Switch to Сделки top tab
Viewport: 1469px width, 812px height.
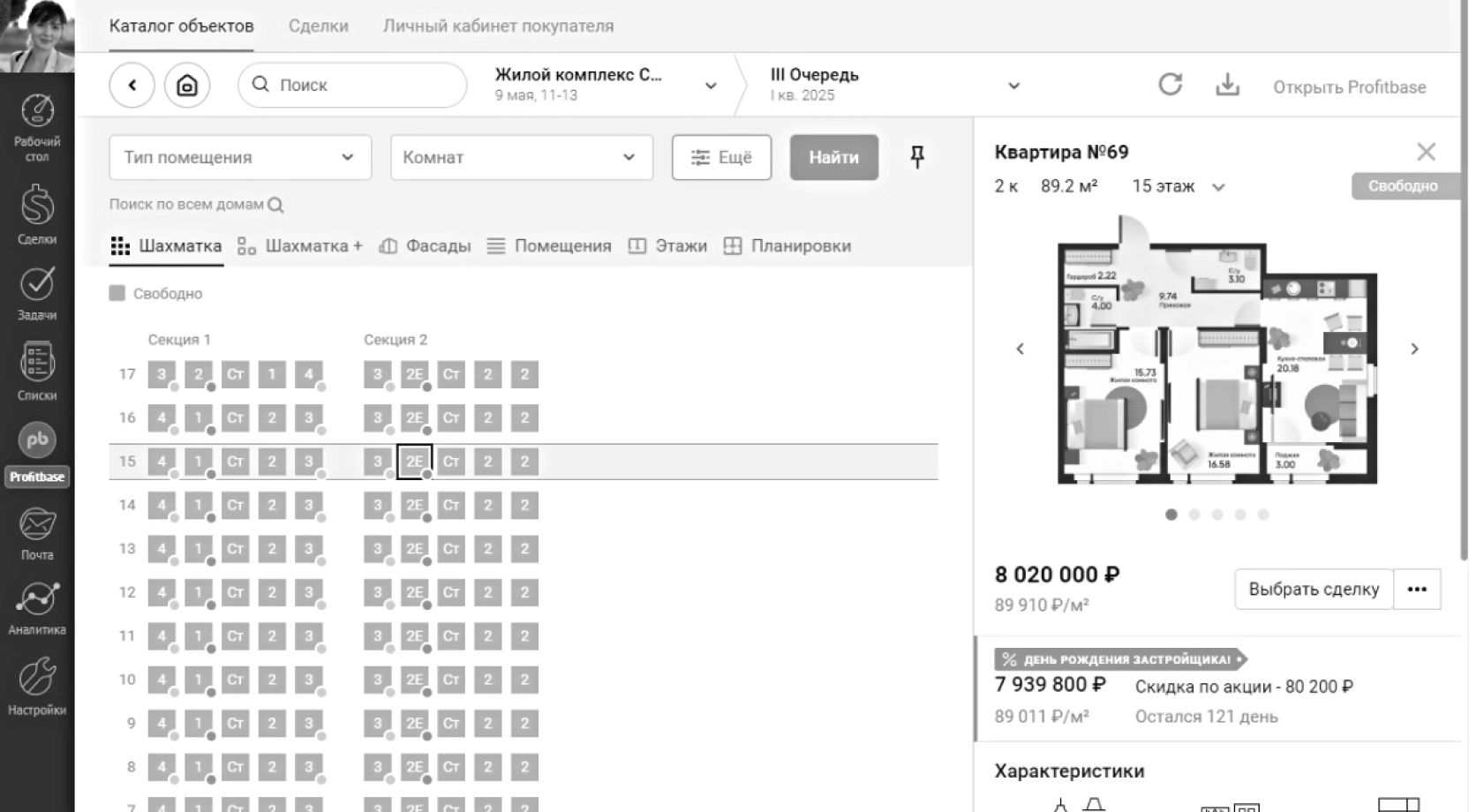click(x=318, y=26)
